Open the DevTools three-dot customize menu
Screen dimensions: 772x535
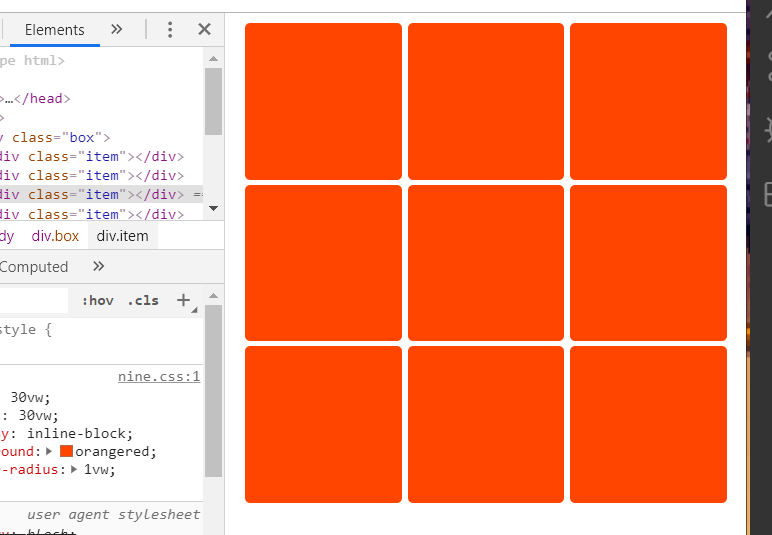(x=170, y=30)
